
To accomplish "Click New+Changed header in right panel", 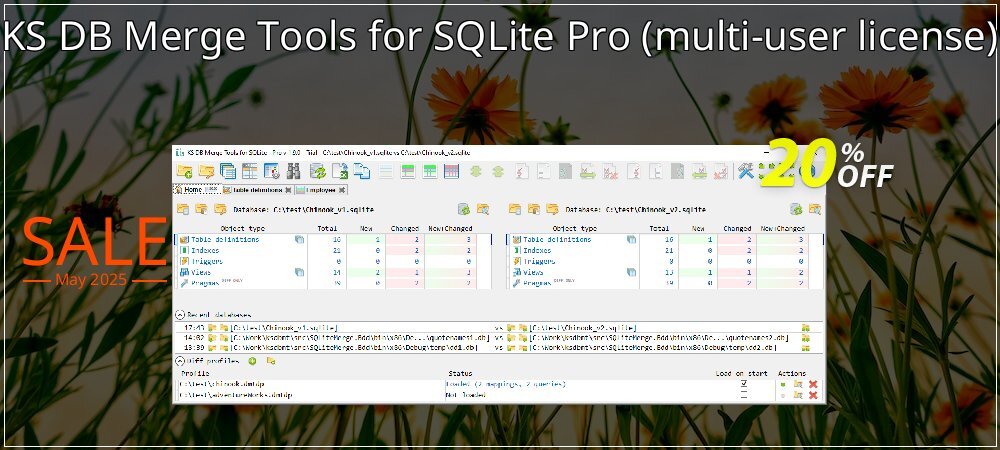I will pyautogui.click(x=783, y=228).
